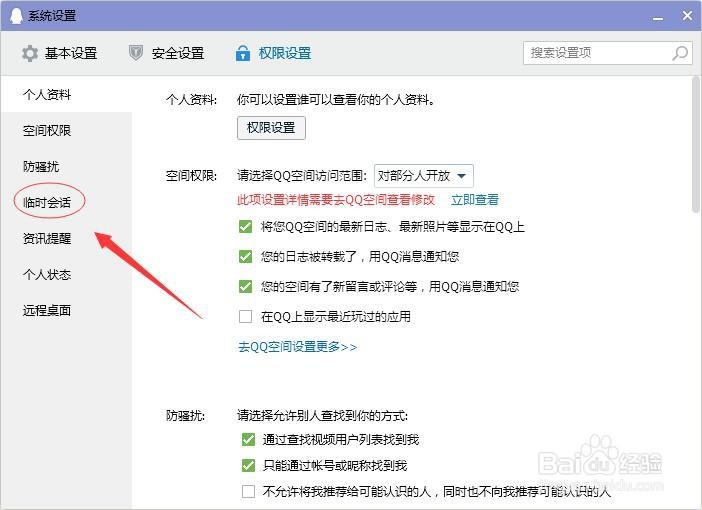Viewport: 702px width, 510px height.
Task: Click the 权限设置 button under 个人资料
Action: [x=271, y=128]
